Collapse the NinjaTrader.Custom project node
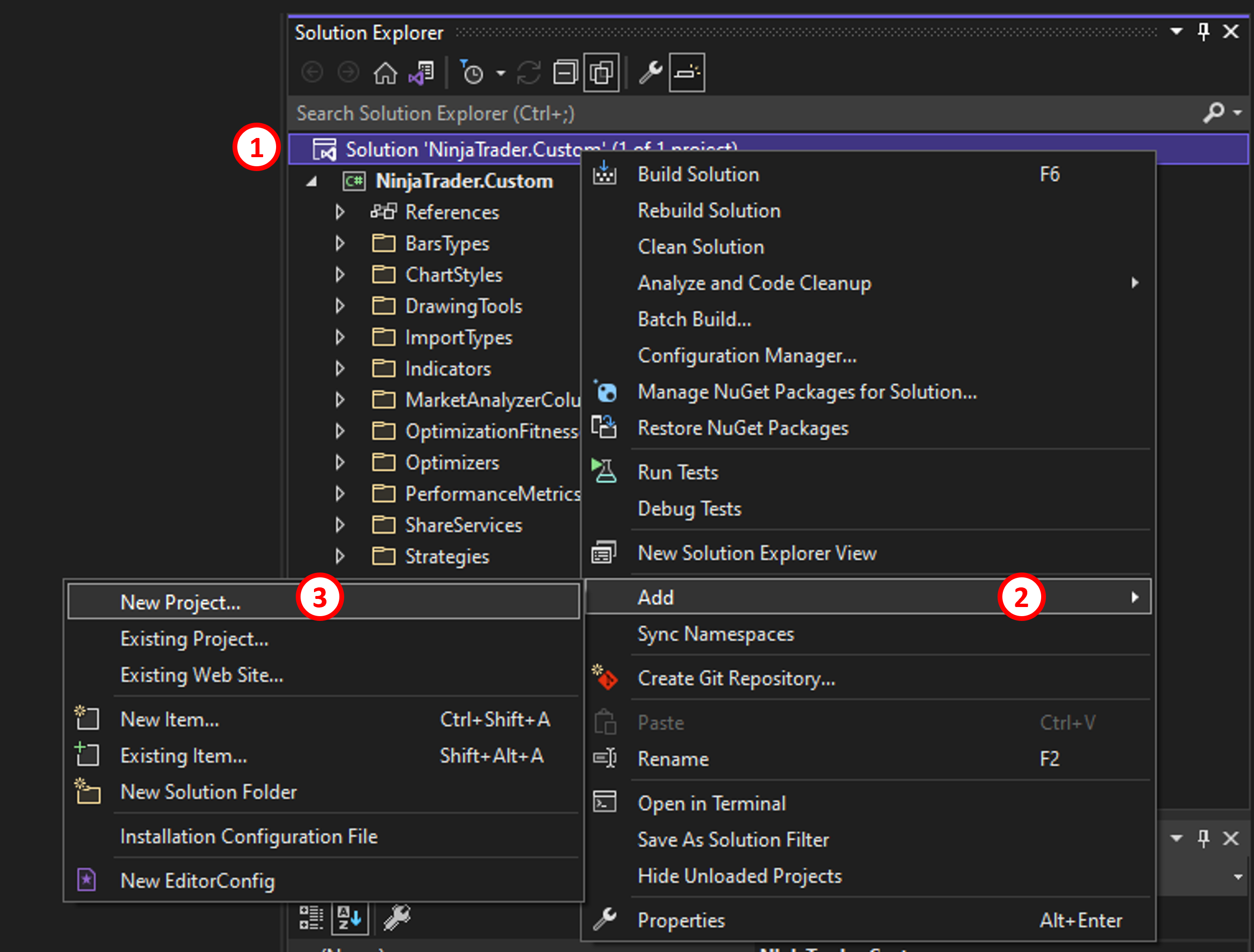This screenshot has width=1254, height=952. pos(311,181)
